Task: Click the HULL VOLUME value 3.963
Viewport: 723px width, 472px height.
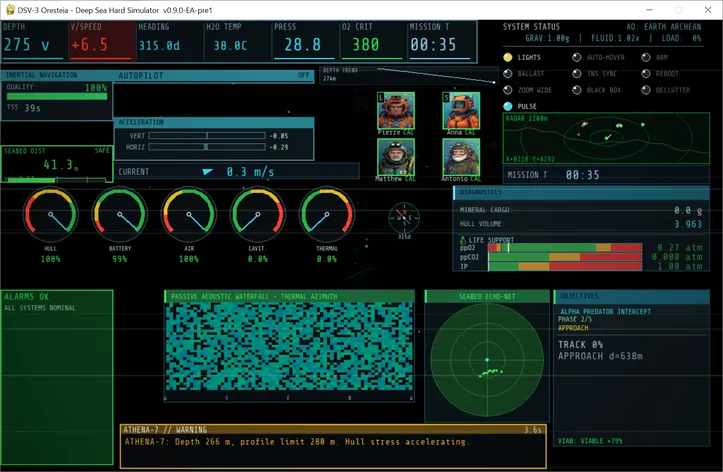Action: pos(687,224)
